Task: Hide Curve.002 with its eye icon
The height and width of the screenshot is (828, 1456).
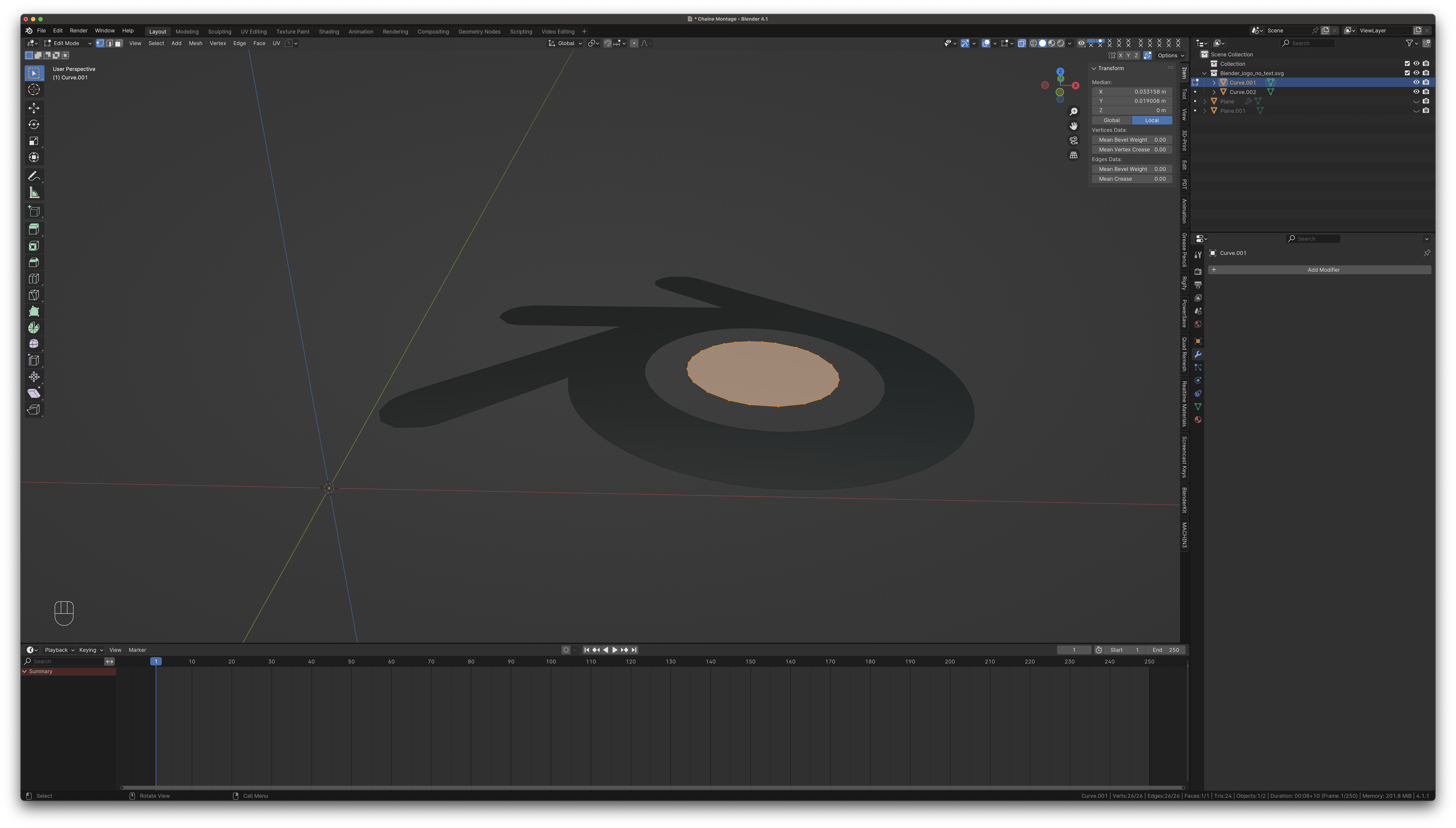Action: tap(1416, 92)
